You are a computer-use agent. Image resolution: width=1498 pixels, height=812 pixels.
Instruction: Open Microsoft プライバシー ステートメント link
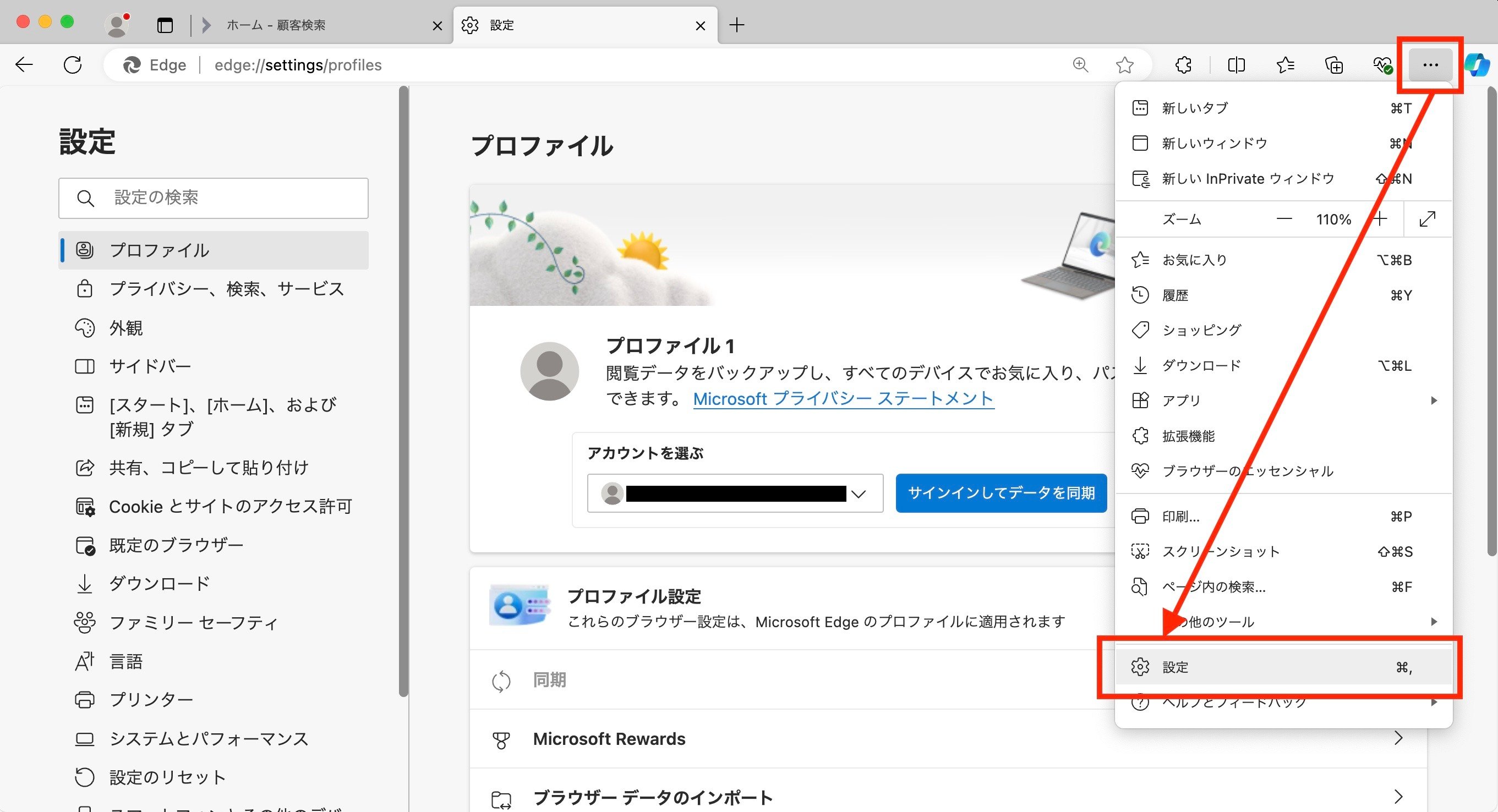[x=843, y=399]
